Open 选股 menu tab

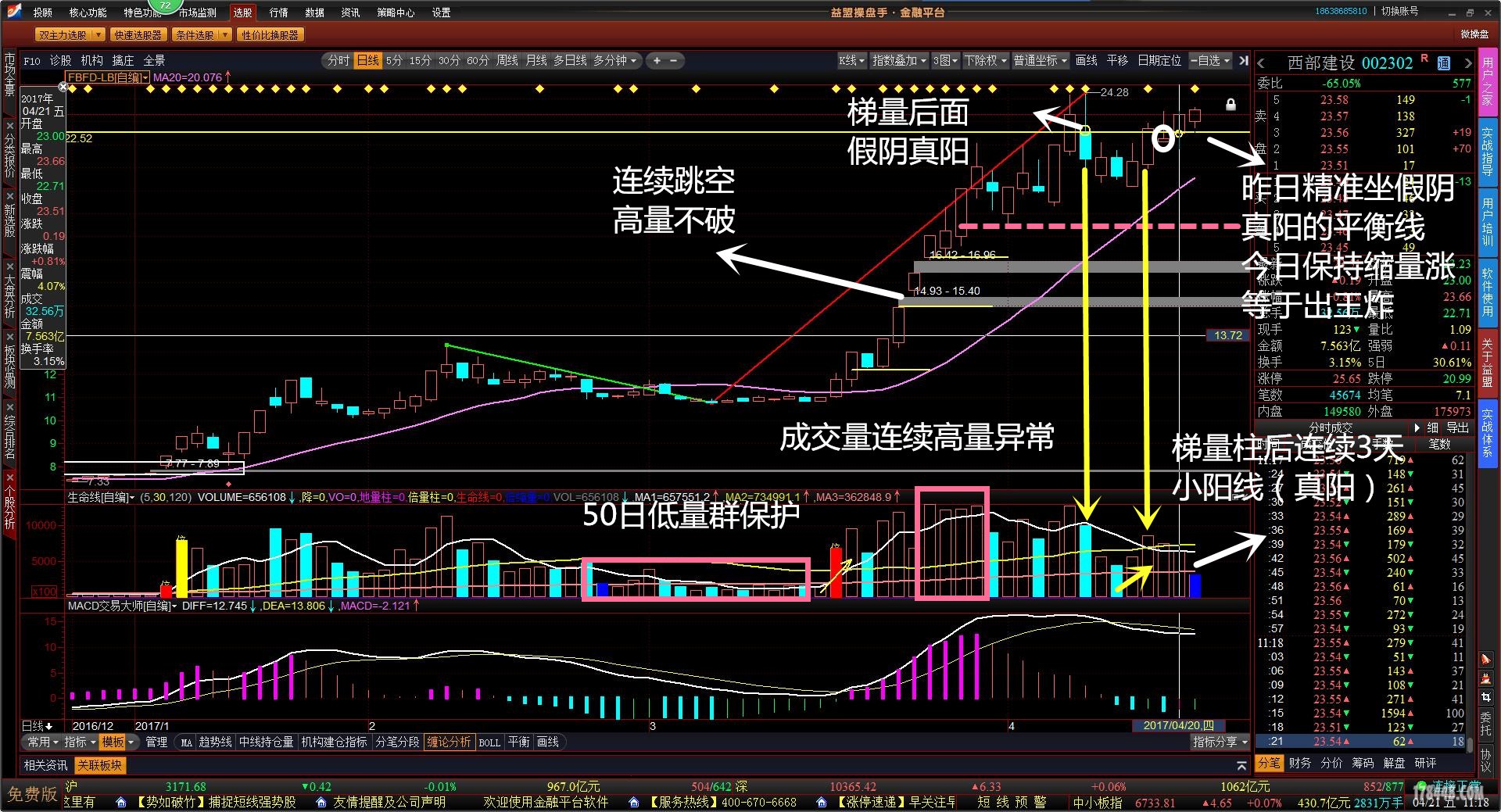point(243,13)
